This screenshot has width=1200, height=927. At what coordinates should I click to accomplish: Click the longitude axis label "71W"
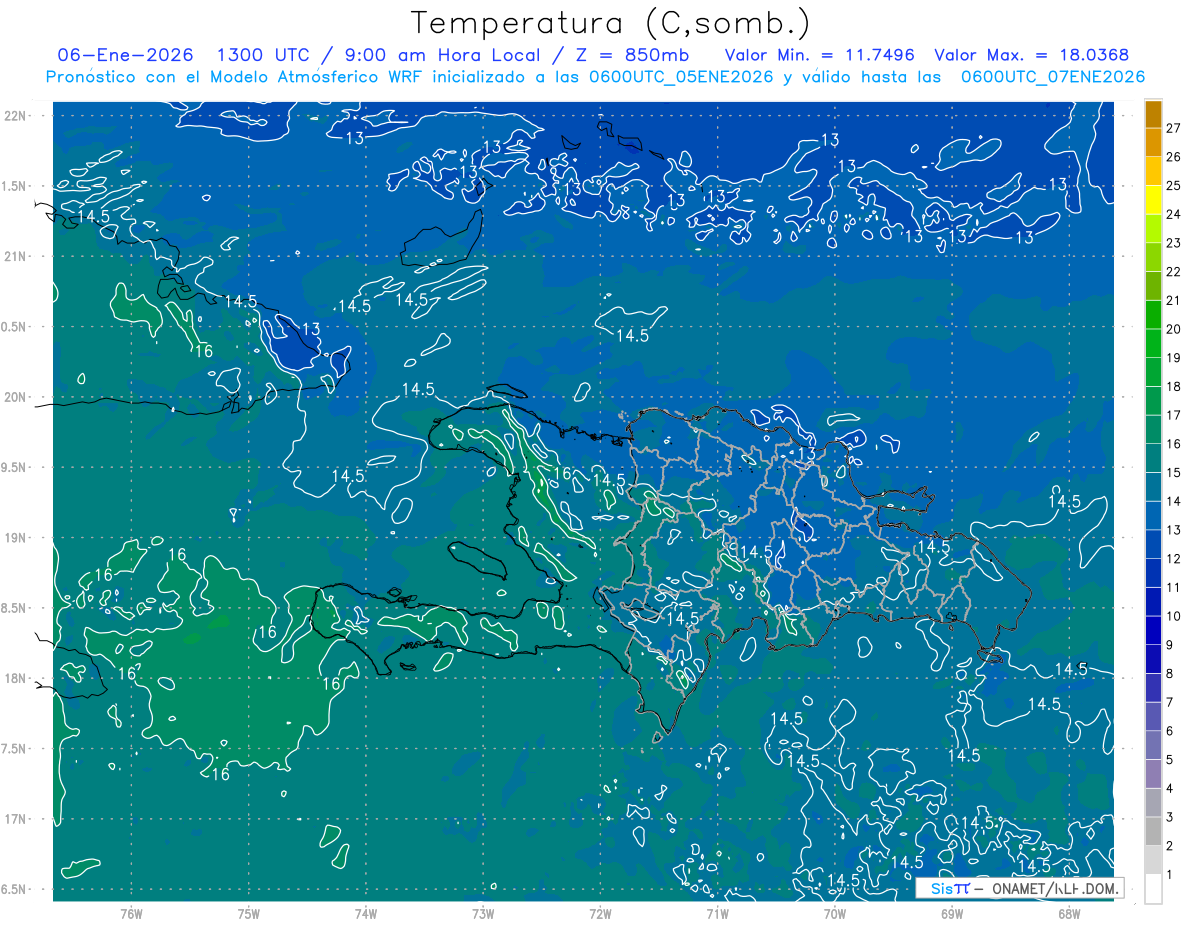[717, 913]
